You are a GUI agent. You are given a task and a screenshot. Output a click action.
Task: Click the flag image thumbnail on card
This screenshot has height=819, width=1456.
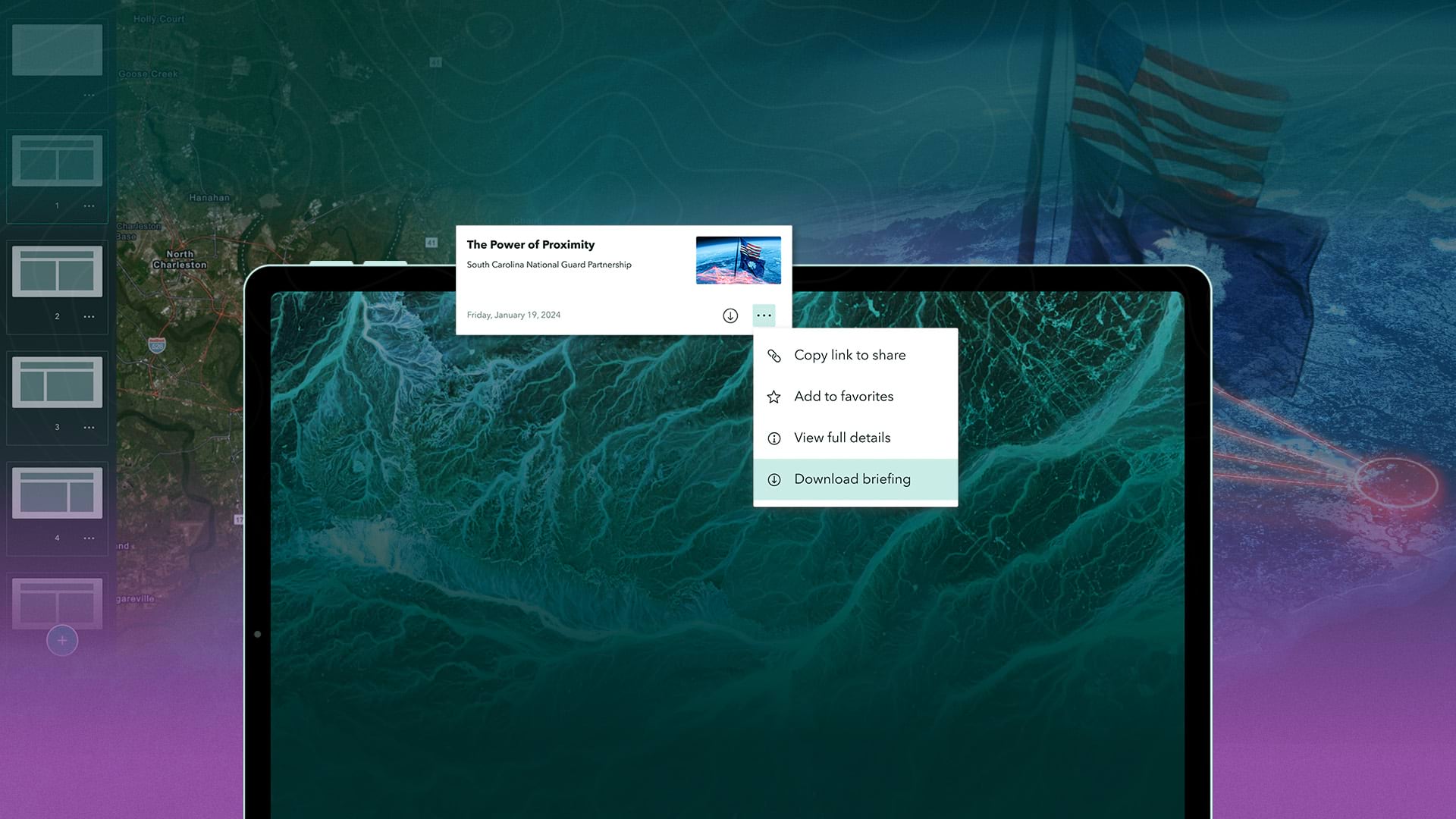(x=738, y=260)
